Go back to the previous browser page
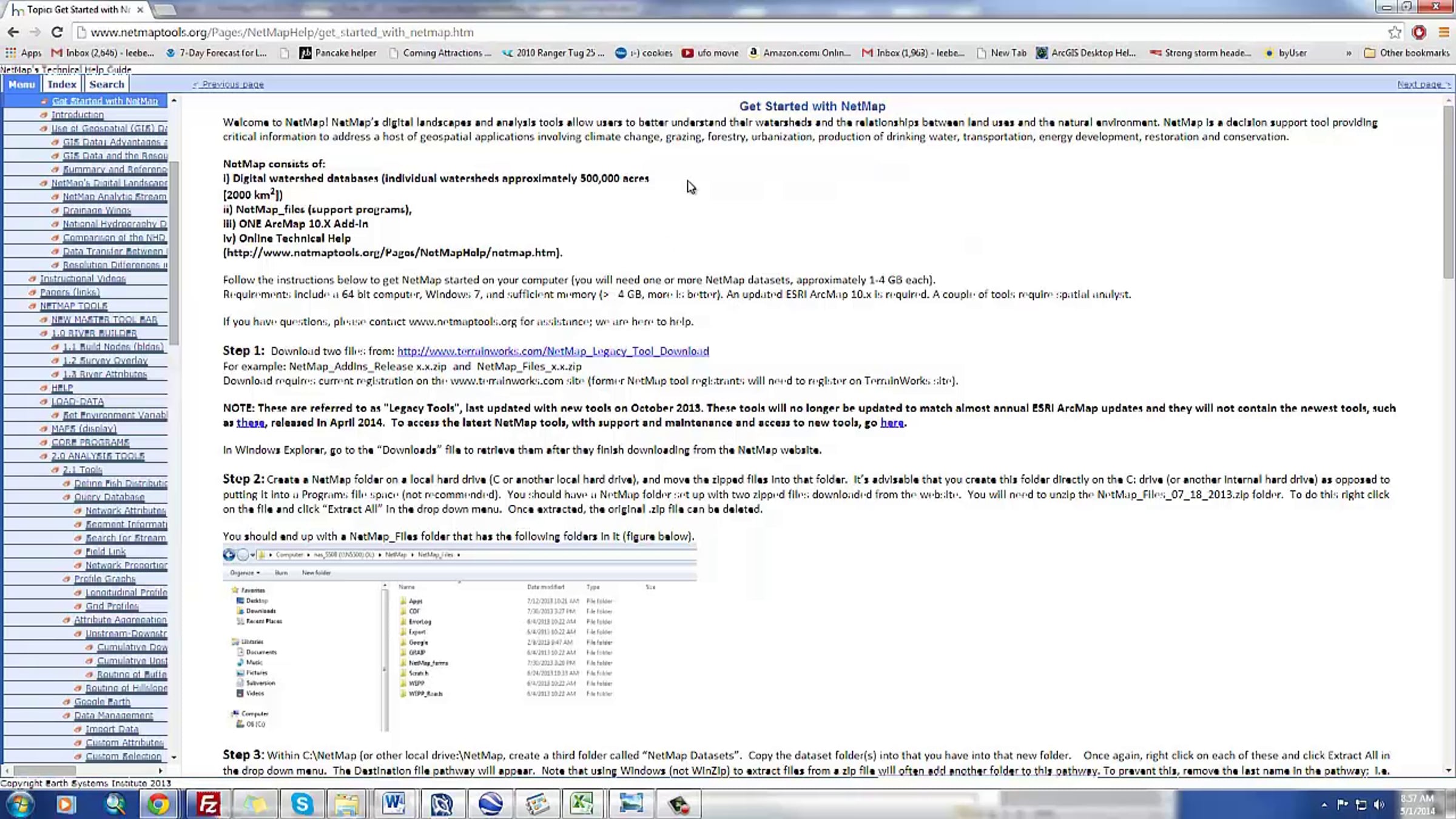 [13, 32]
